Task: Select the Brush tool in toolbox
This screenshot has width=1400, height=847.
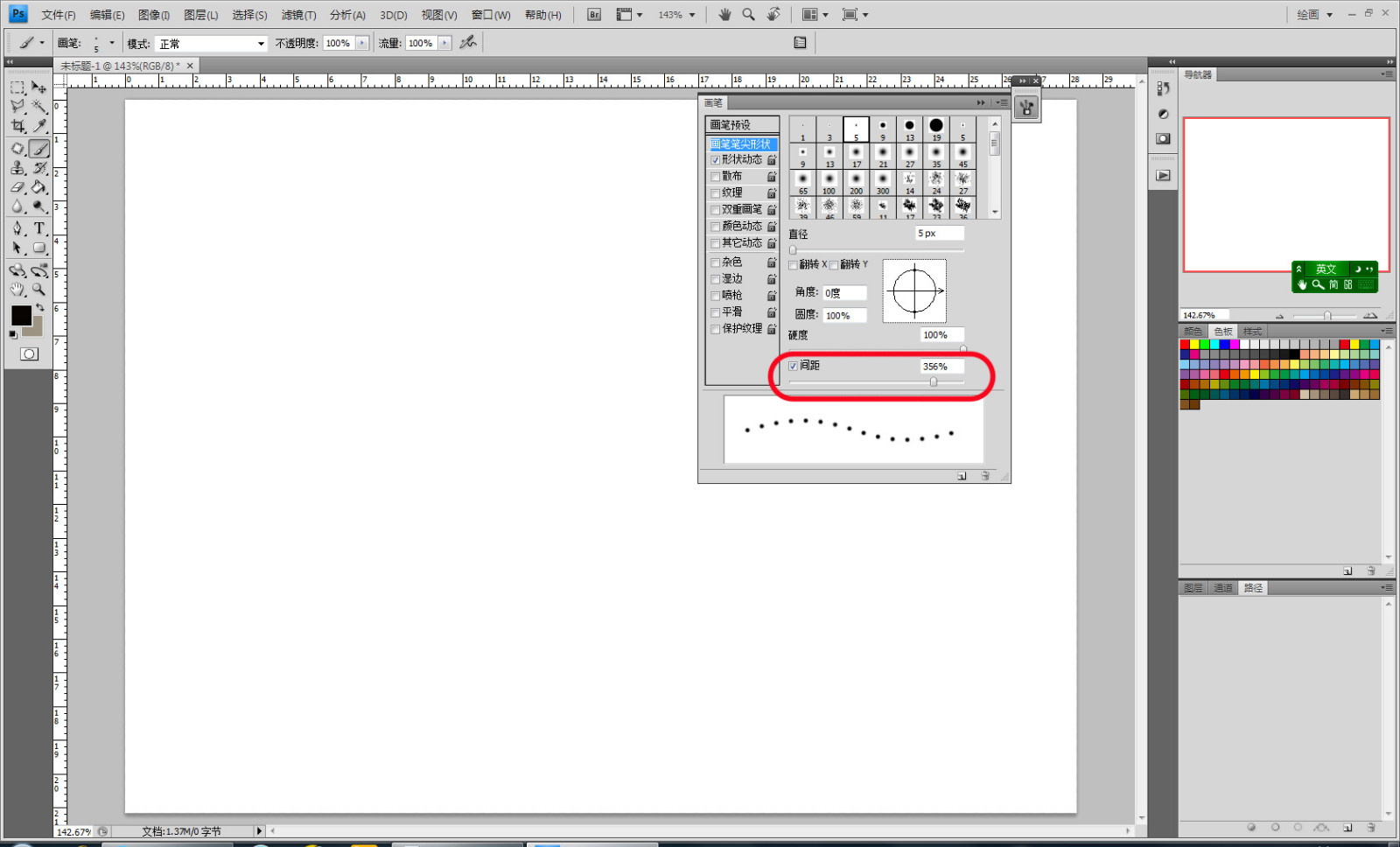Action: [x=39, y=149]
